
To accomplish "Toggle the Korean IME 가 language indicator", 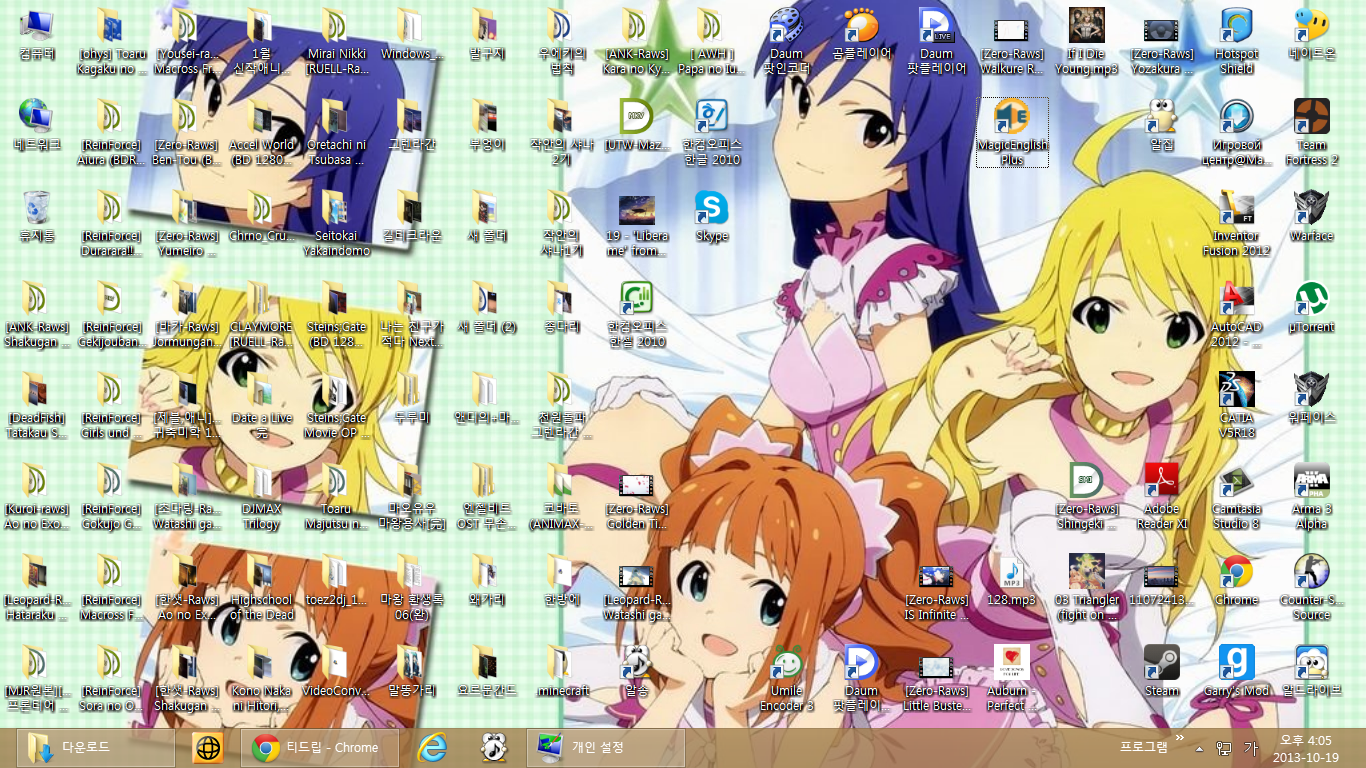I will (1250, 748).
